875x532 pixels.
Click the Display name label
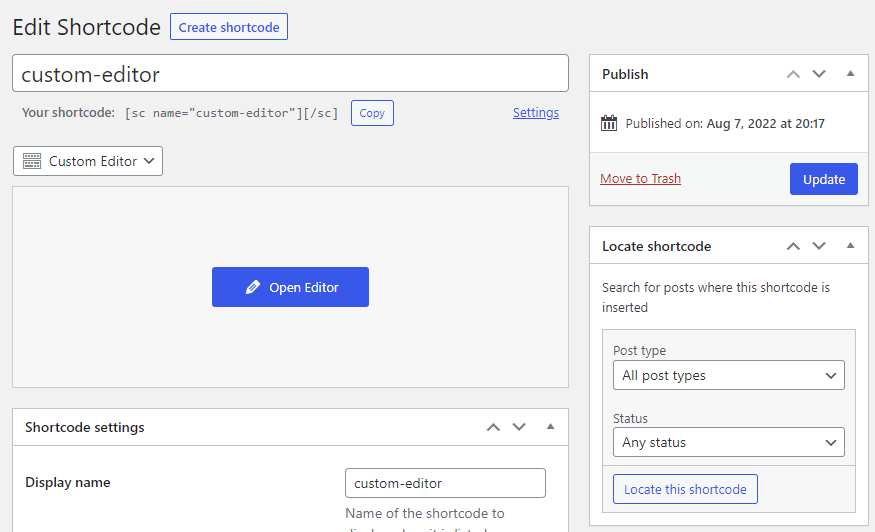68,482
